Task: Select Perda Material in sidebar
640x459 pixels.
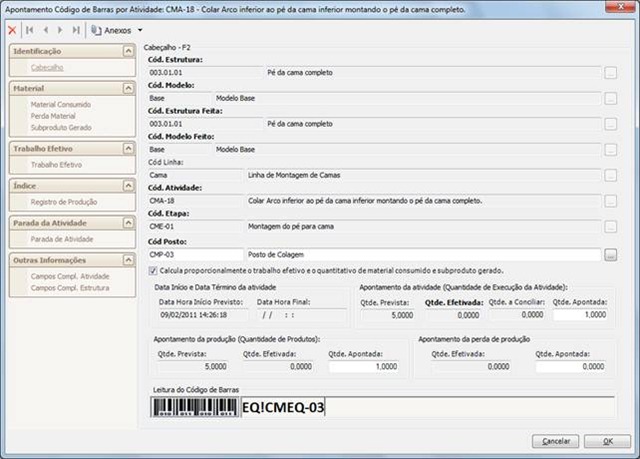Action: (53, 116)
